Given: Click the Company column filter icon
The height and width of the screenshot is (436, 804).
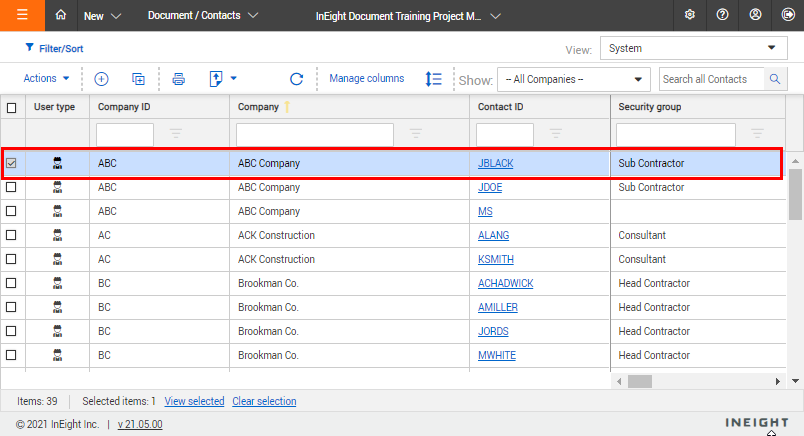Looking at the screenshot, I should coord(416,134).
